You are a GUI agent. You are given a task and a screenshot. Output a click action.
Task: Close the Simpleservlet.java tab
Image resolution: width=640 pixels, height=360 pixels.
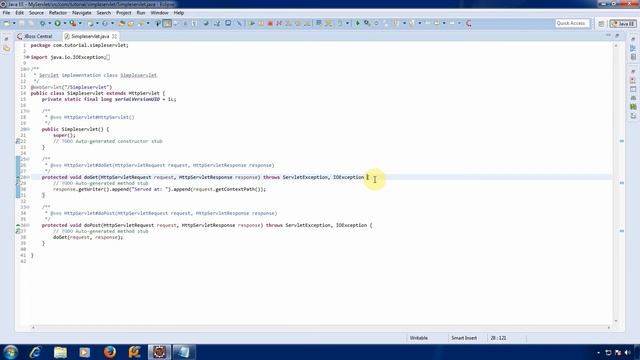point(114,36)
